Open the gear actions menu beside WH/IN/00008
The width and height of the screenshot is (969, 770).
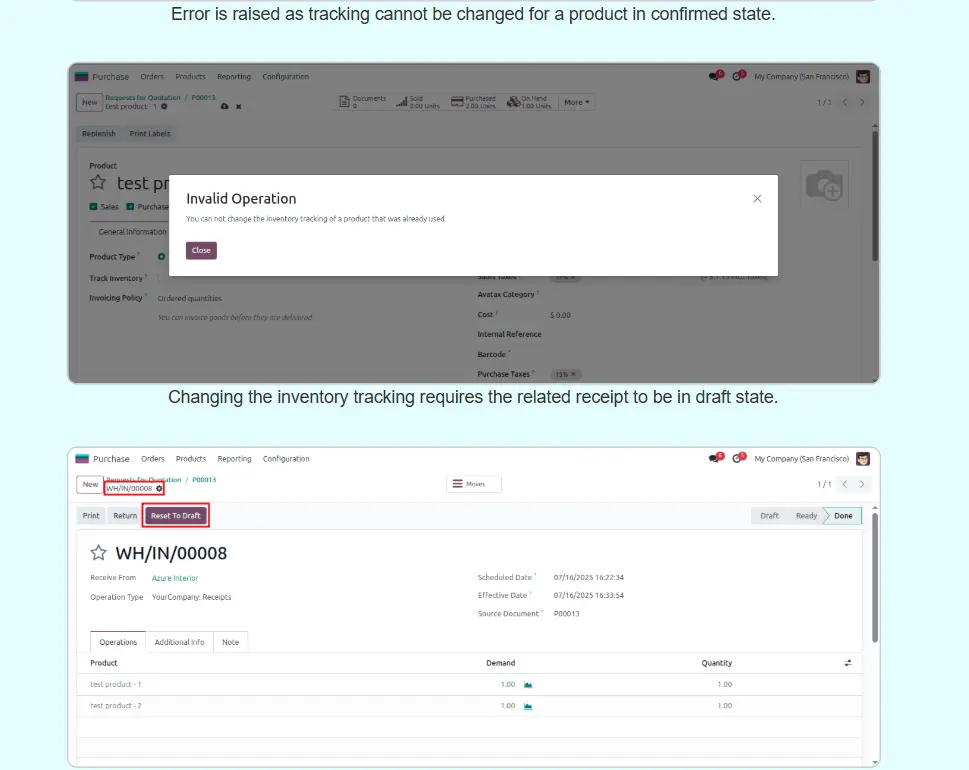(x=159, y=489)
